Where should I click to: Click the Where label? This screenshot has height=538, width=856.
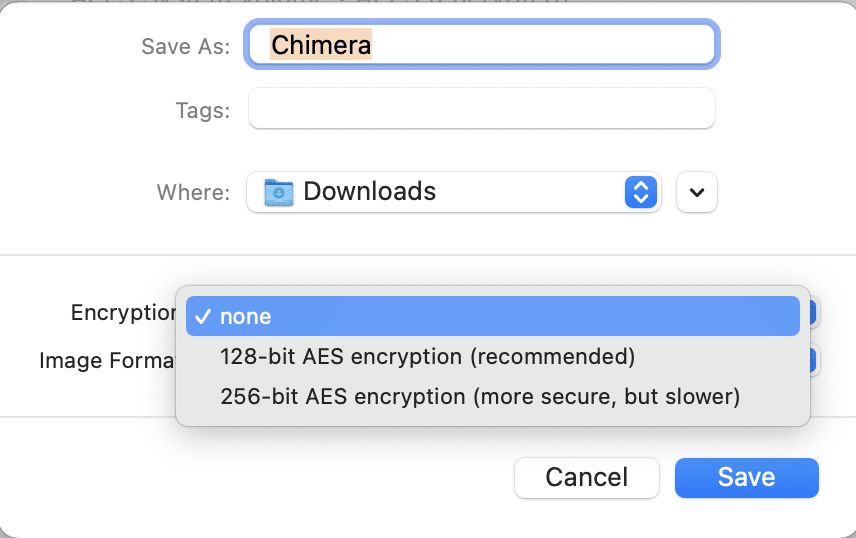click(193, 192)
